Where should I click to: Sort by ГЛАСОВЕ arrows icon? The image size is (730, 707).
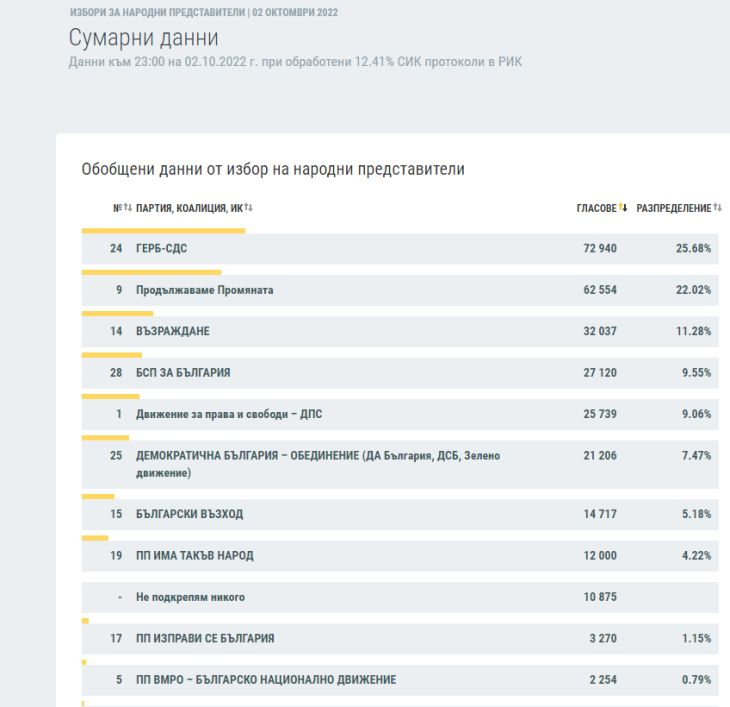click(623, 208)
